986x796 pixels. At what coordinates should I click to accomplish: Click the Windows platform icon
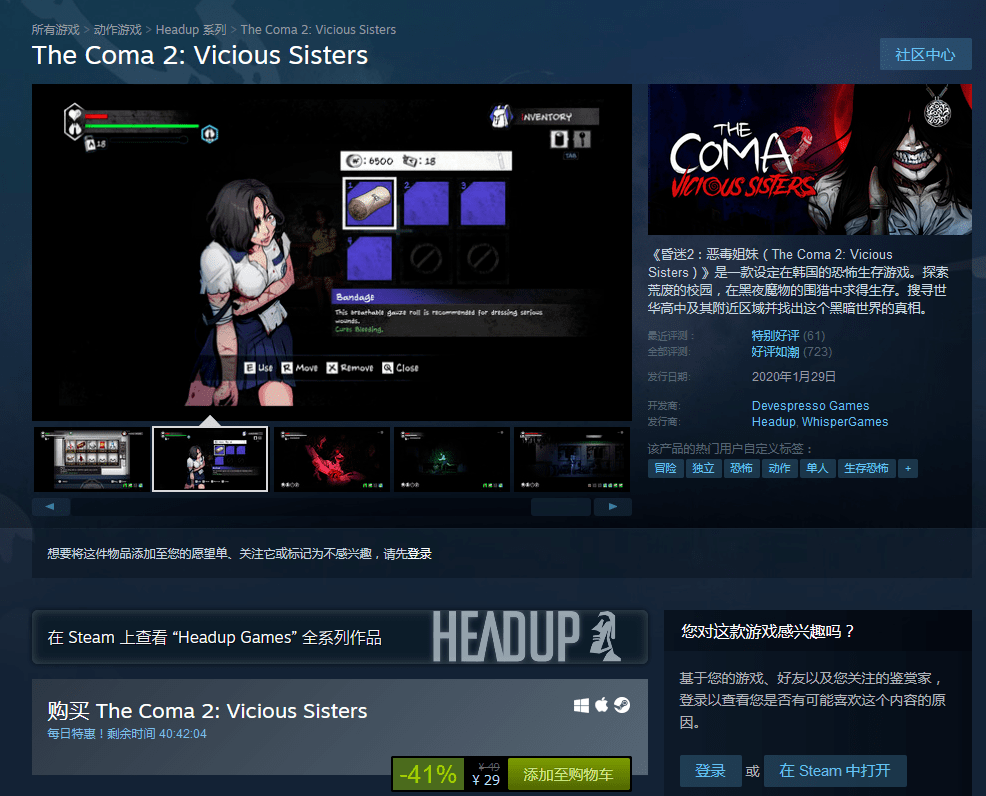[x=581, y=705]
